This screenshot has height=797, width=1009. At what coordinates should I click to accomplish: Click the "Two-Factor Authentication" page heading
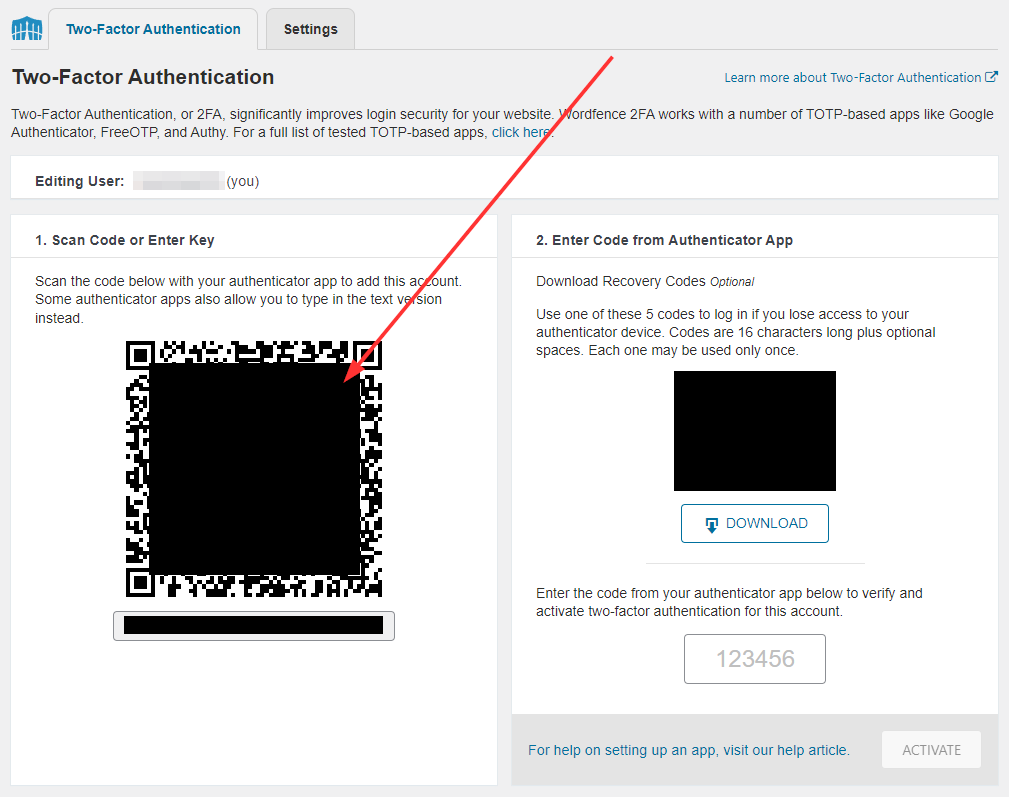tap(143, 77)
